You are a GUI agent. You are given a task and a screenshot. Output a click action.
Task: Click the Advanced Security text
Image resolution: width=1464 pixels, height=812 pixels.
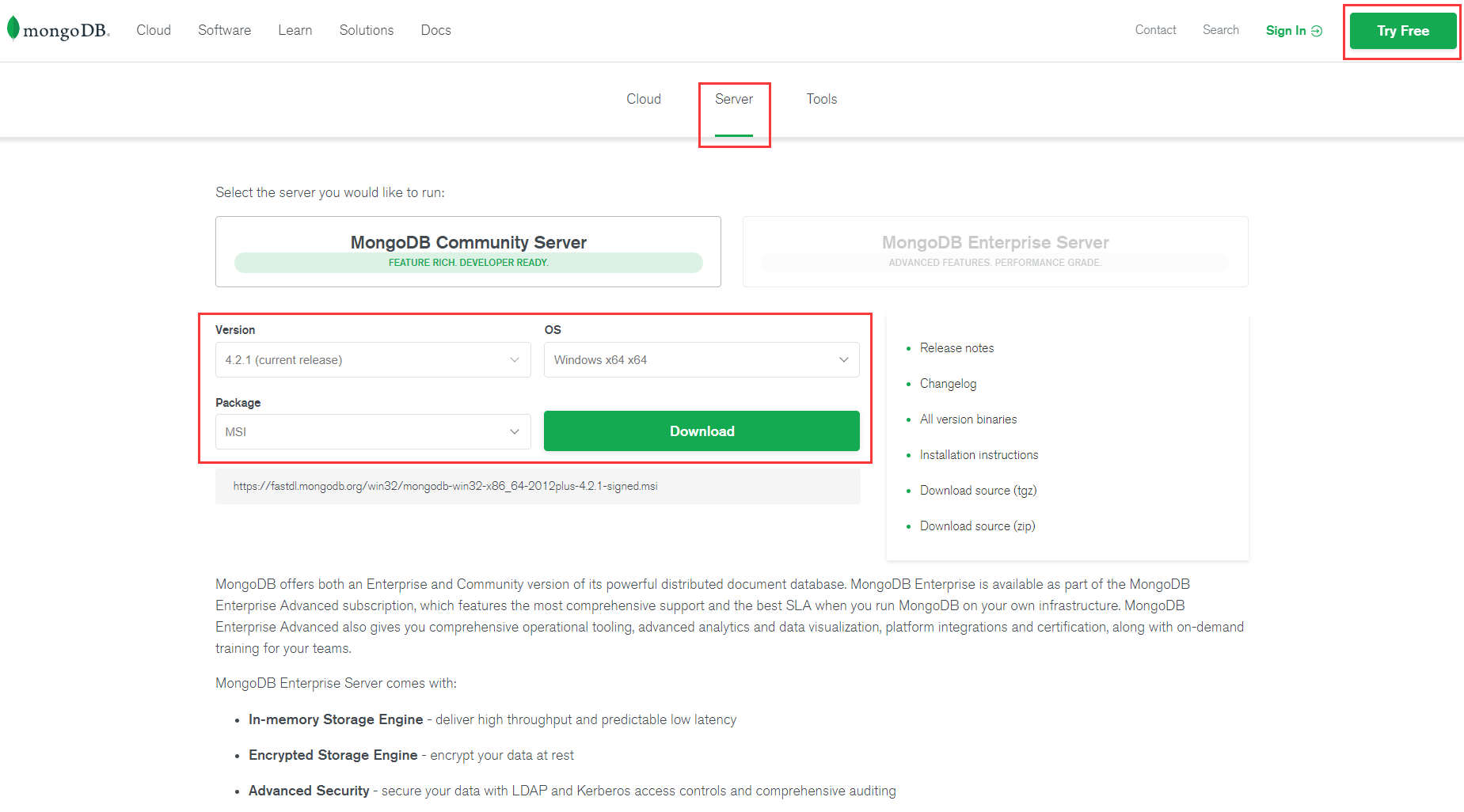click(309, 791)
